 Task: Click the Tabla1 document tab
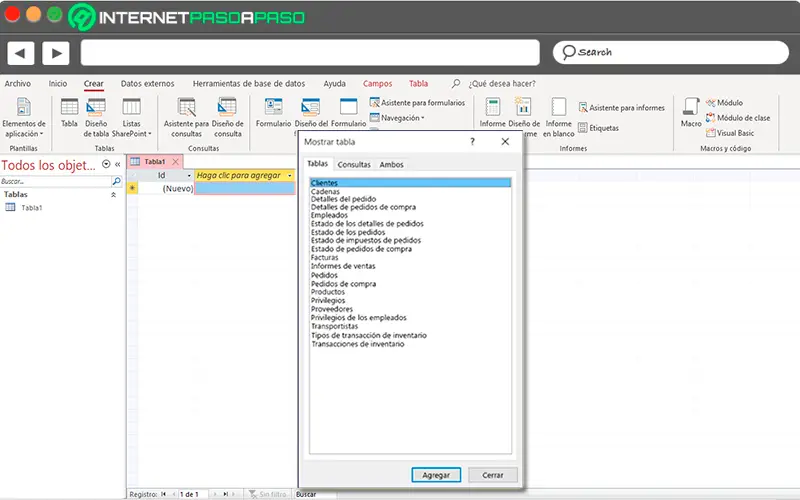[155, 161]
